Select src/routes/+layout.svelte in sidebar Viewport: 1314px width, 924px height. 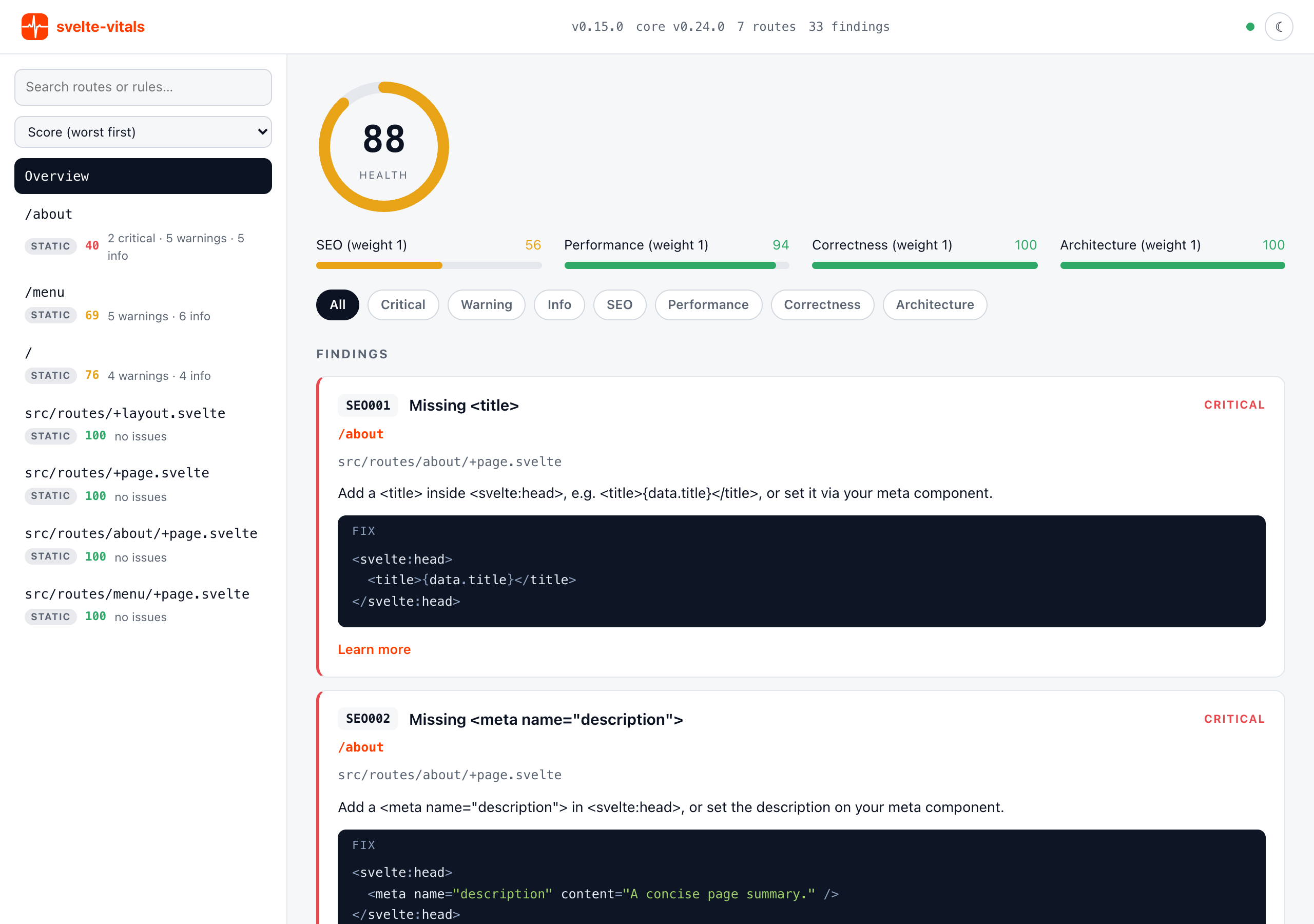[143, 426]
